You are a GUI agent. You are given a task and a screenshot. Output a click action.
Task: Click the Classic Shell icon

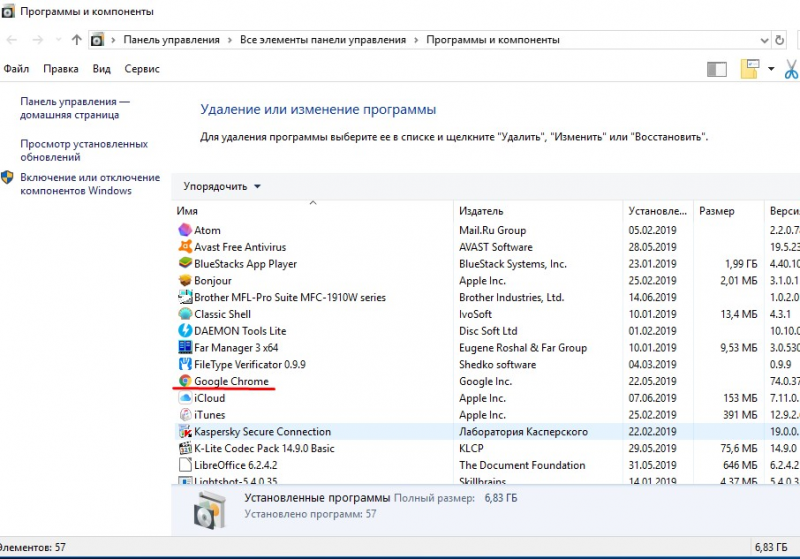185,314
